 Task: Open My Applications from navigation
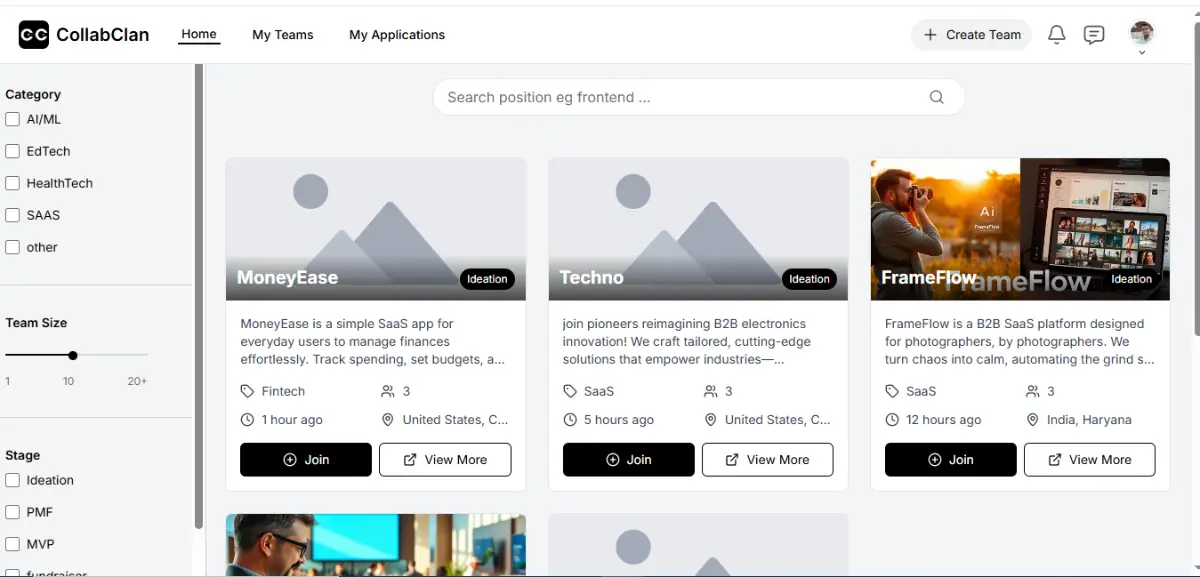coord(396,35)
